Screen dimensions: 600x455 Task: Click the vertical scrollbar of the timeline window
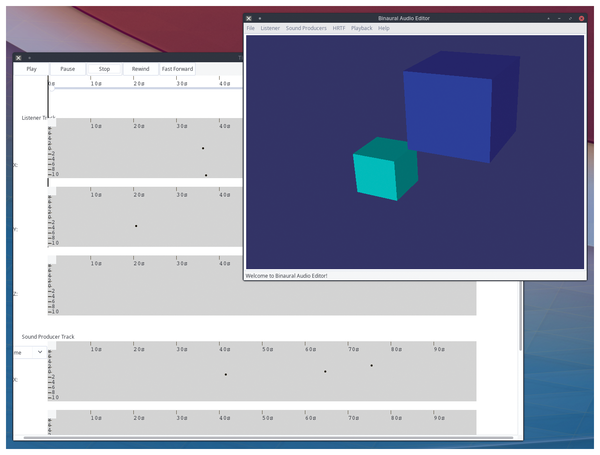pos(520,316)
